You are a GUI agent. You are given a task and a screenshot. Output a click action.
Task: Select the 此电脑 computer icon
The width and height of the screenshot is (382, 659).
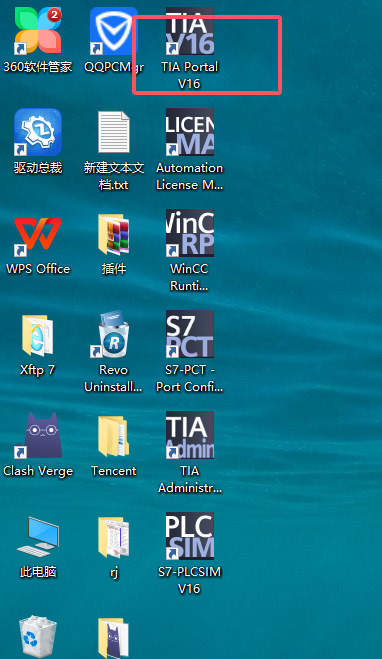pos(38,537)
